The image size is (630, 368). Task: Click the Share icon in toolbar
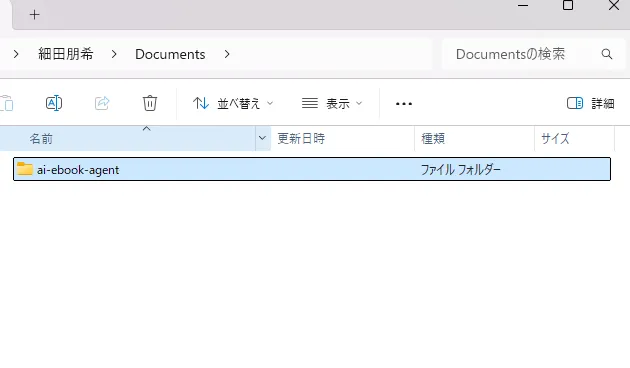point(102,103)
